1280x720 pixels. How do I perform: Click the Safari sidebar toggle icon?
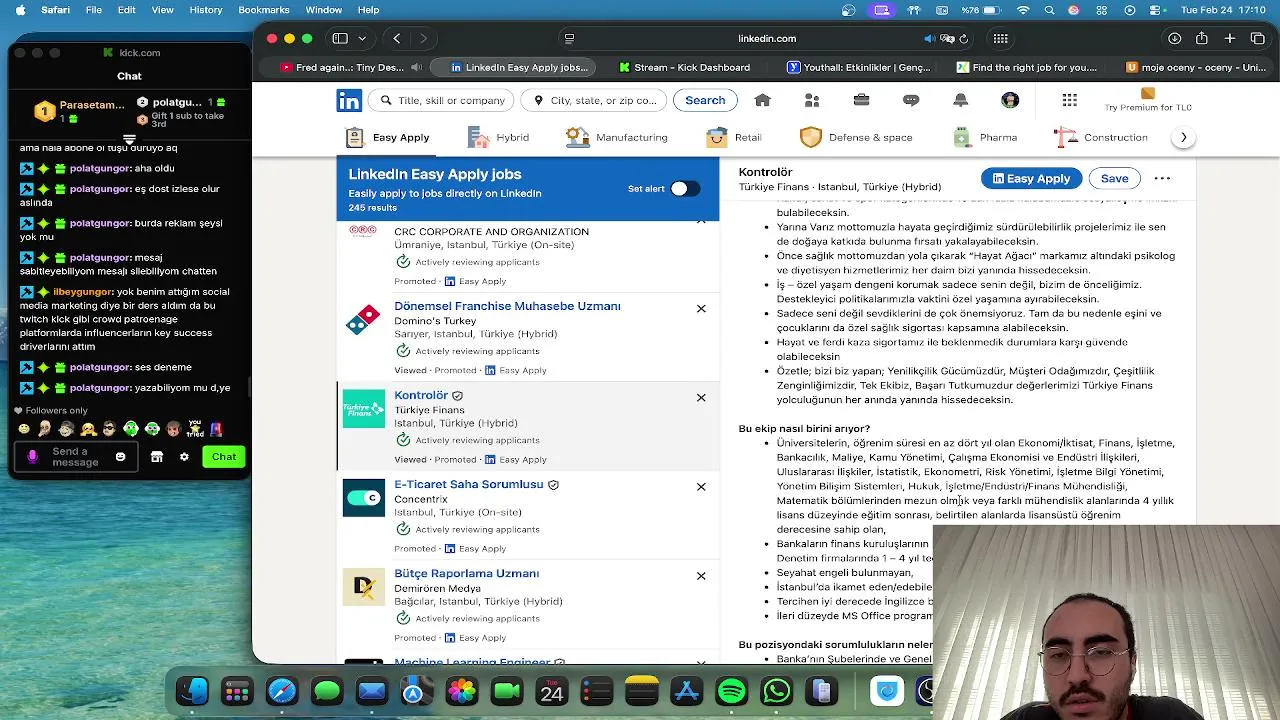pyautogui.click(x=340, y=38)
